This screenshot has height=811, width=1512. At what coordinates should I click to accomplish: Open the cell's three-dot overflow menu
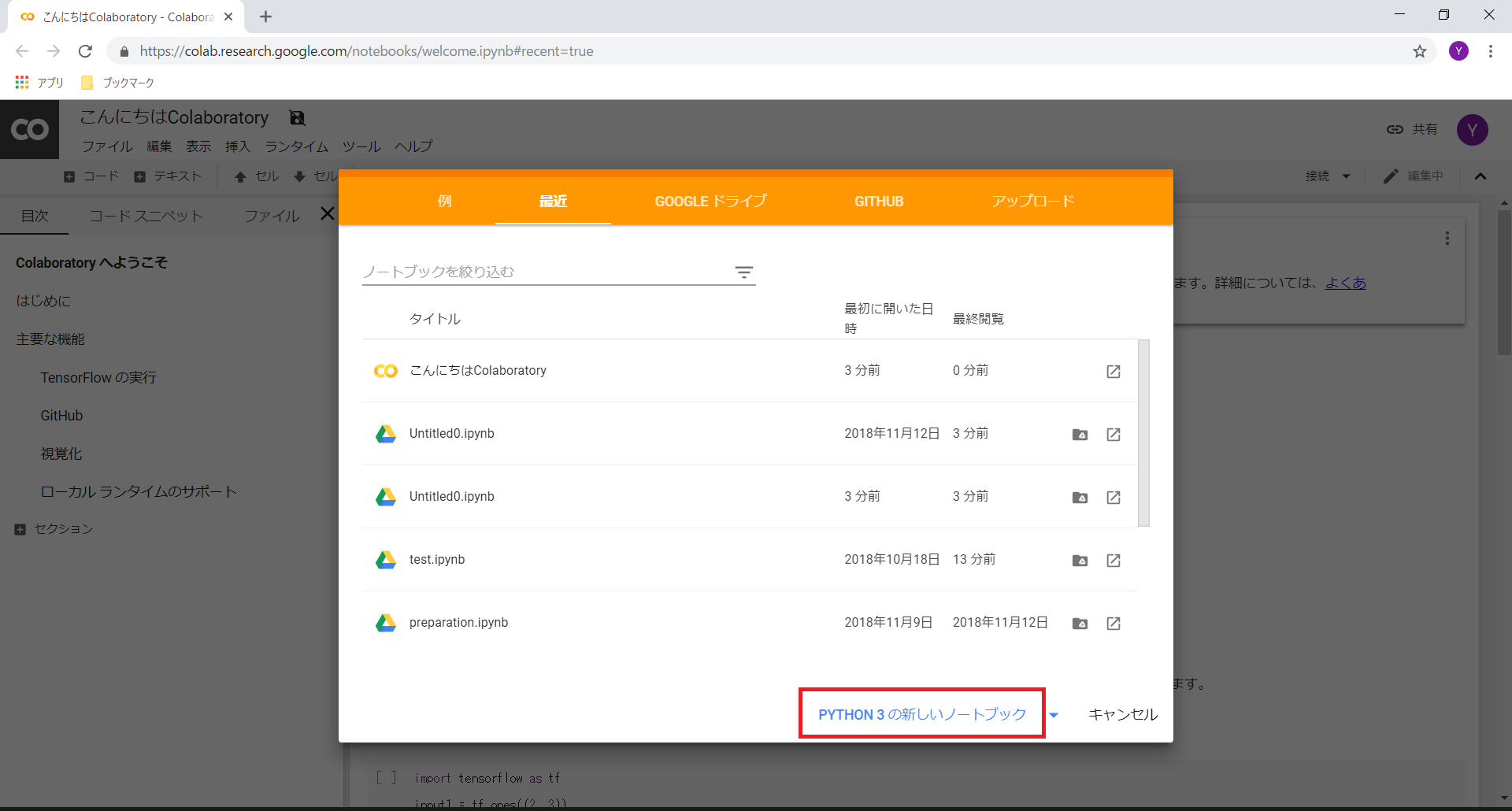click(1447, 239)
